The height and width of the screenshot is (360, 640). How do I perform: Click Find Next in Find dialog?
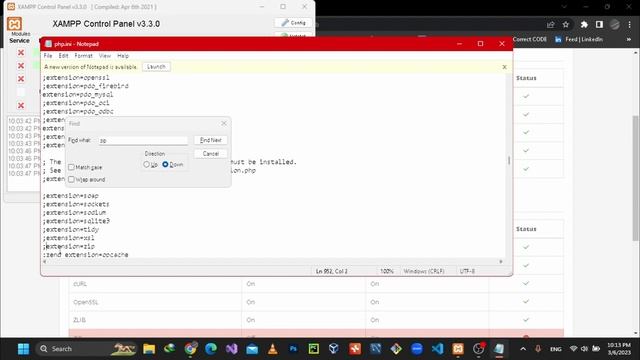[x=211, y=140]
